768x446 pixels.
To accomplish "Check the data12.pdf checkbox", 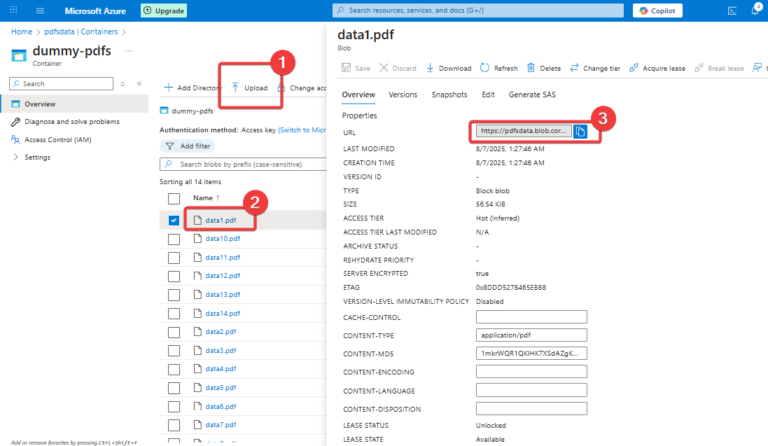I will click(174, 276).
